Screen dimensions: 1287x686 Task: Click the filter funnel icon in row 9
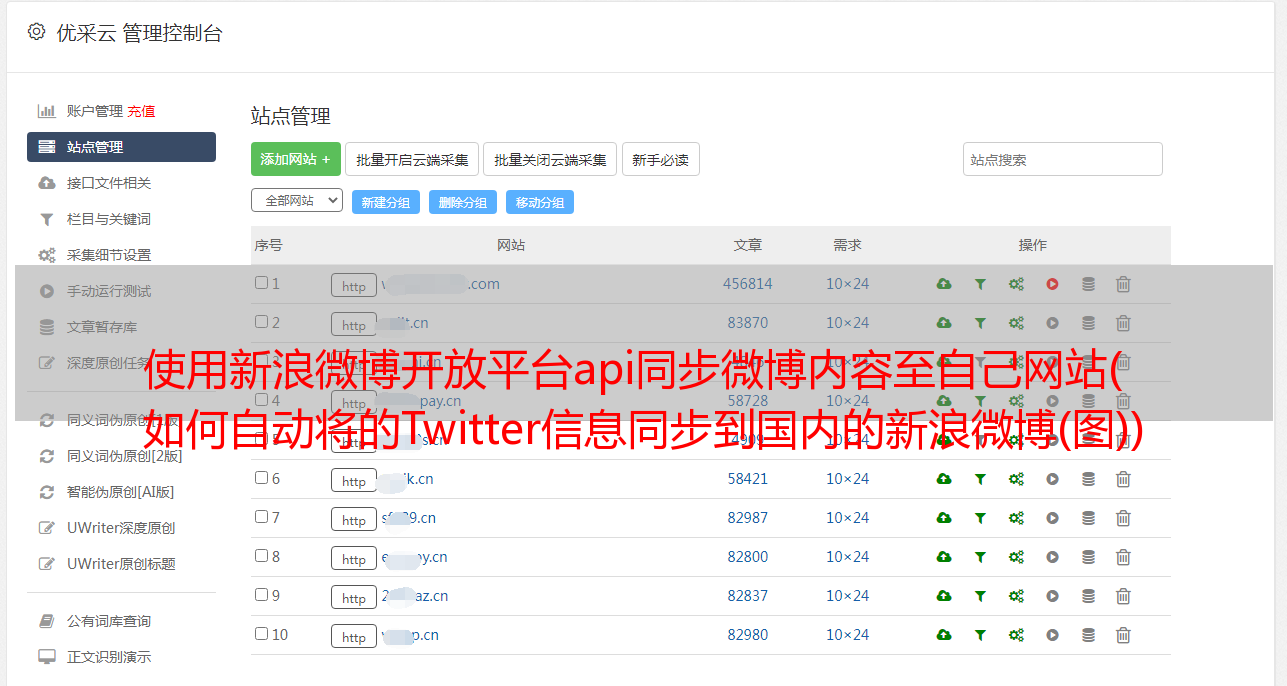(980, 596)
